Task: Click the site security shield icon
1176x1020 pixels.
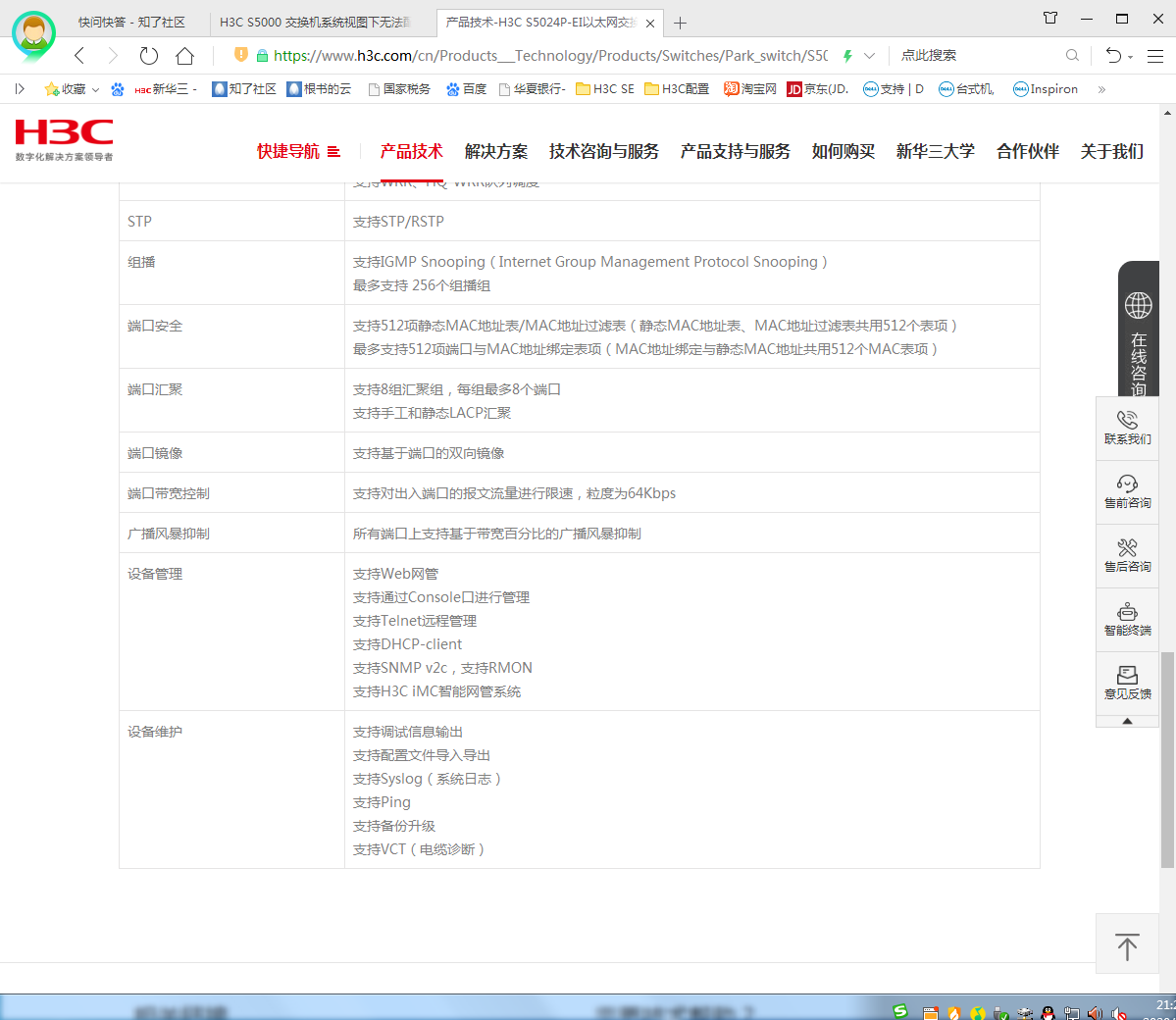Action: (x=240, y=55)
